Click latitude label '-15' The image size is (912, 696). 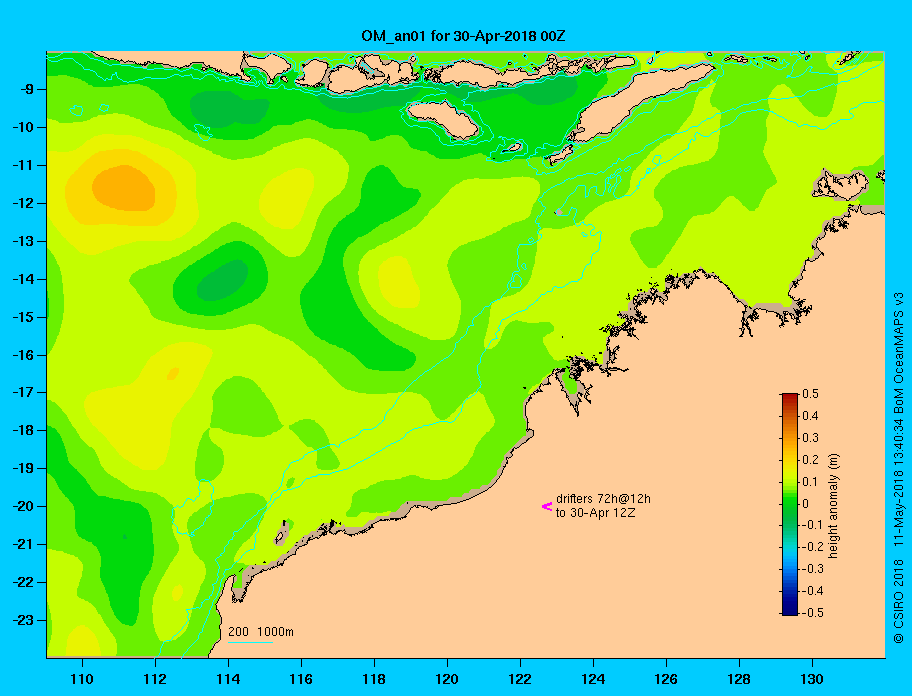coord(21,317)
